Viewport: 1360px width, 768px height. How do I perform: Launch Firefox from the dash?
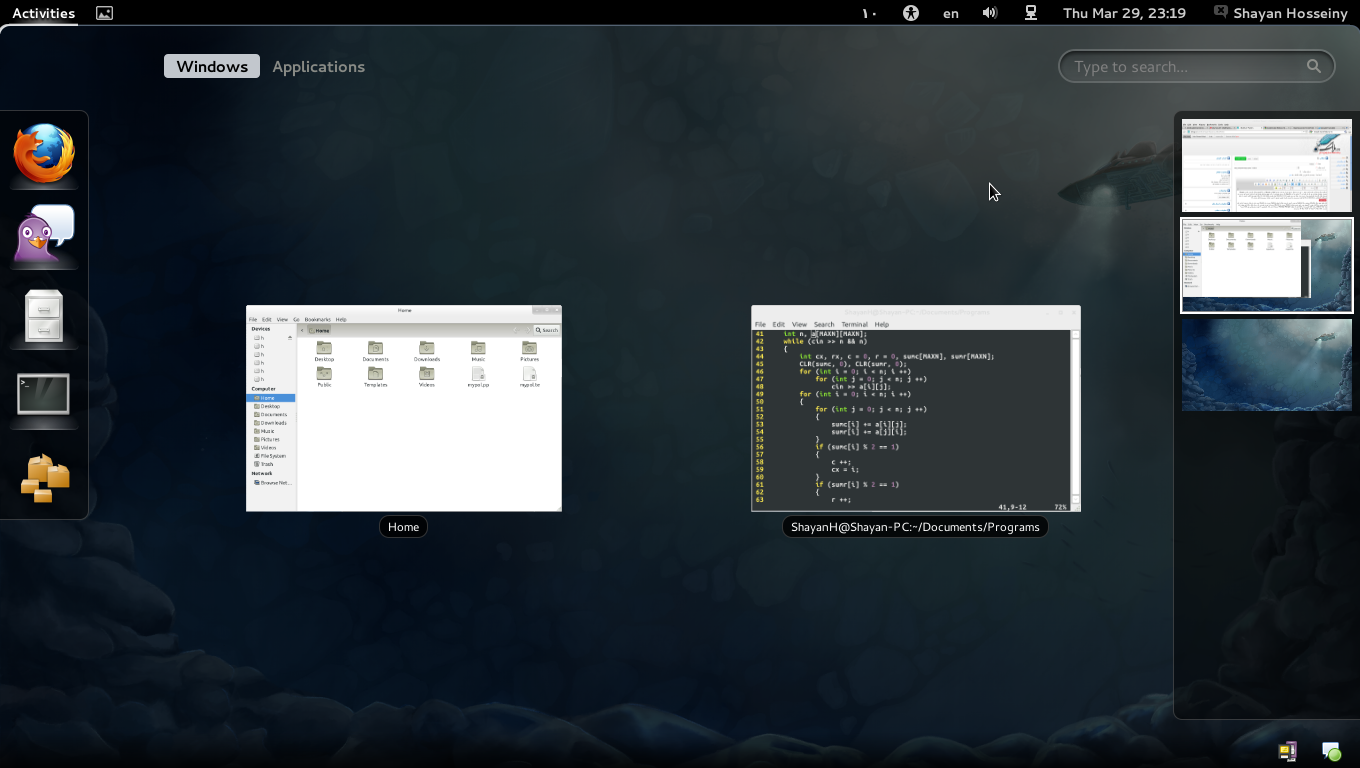click(44, 154)
